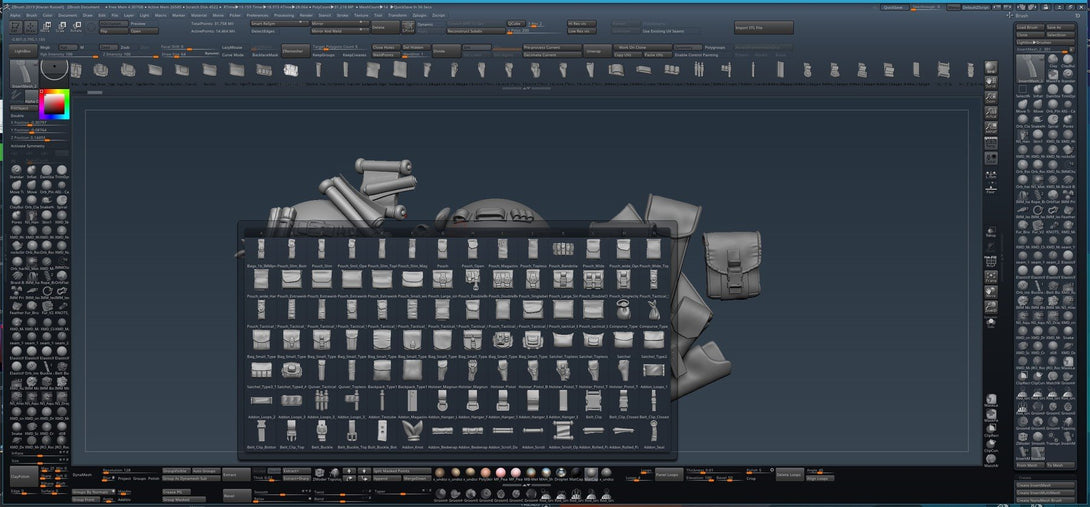This screenshot has width=1090, height=507.
Task: Open the Alpha menu
Action: pos(15,15)
